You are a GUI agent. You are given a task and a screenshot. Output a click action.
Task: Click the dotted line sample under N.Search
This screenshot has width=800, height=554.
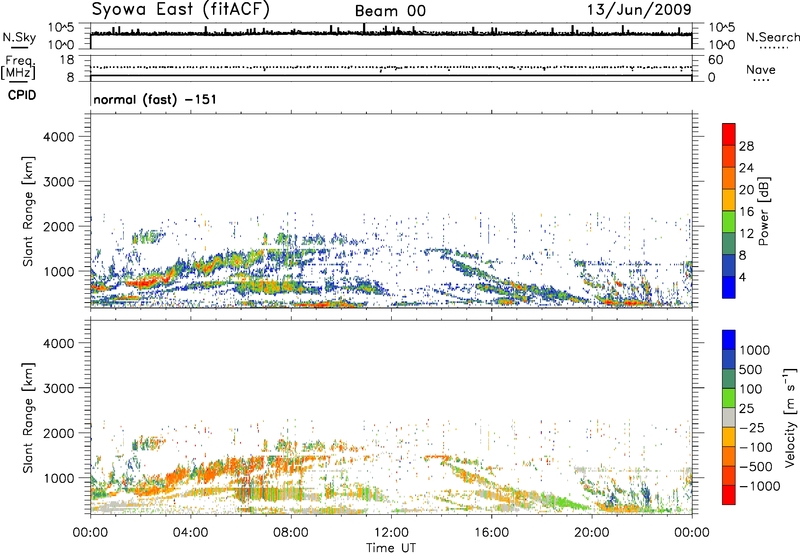point(774,48)
